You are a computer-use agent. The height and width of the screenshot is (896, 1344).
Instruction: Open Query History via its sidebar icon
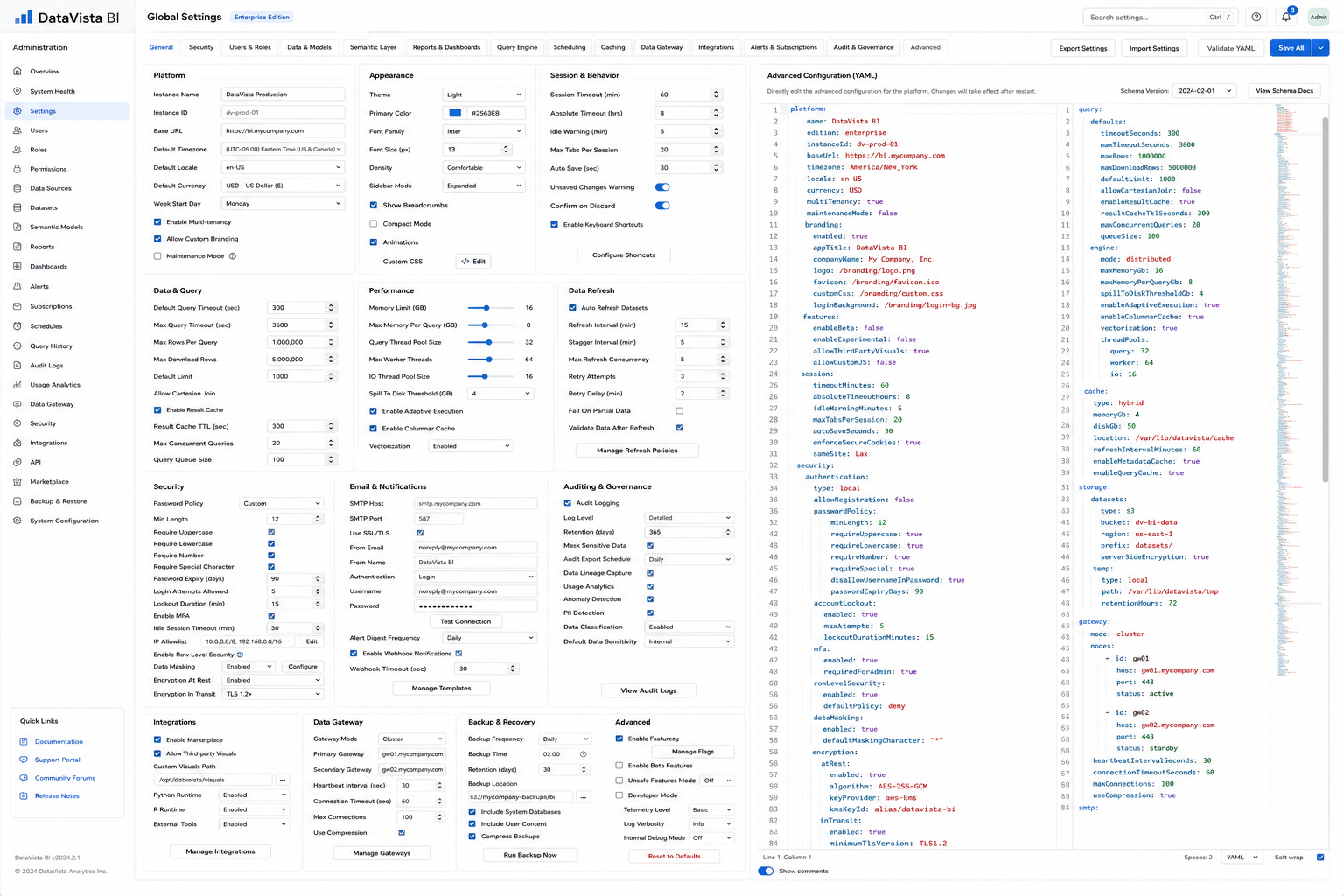tap(17, 346)
